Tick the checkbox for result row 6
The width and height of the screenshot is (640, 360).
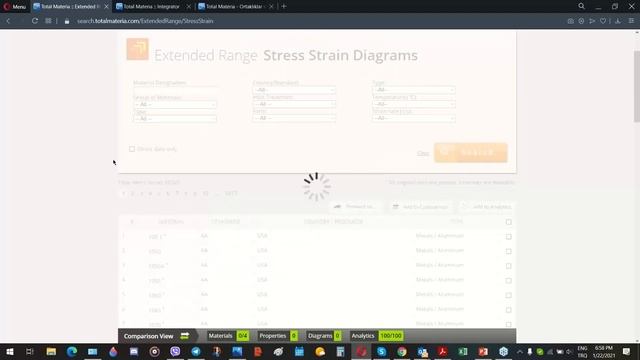pyautogui.click(x=509, y=310)
